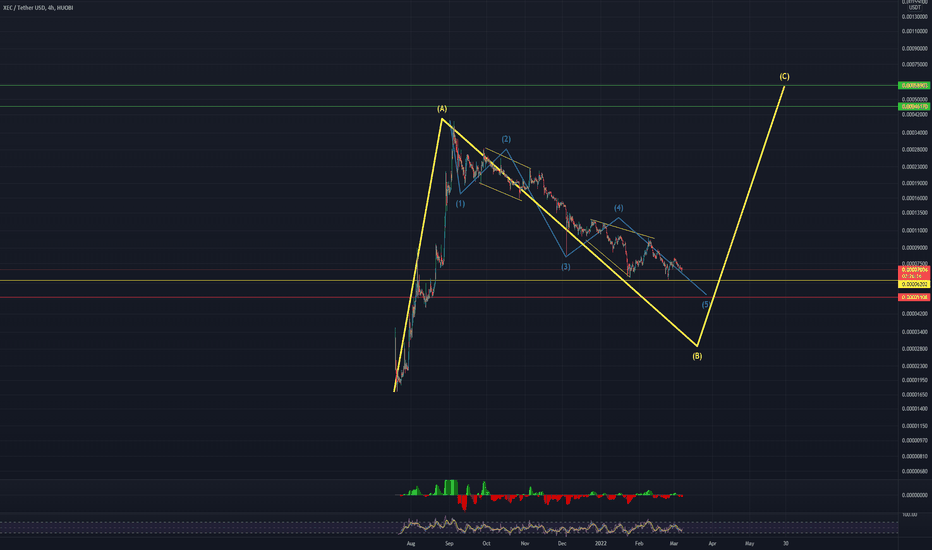Select the large red histogram dip after Sep
The height and width of the screenshot is (550, 932).
point(463,503)
